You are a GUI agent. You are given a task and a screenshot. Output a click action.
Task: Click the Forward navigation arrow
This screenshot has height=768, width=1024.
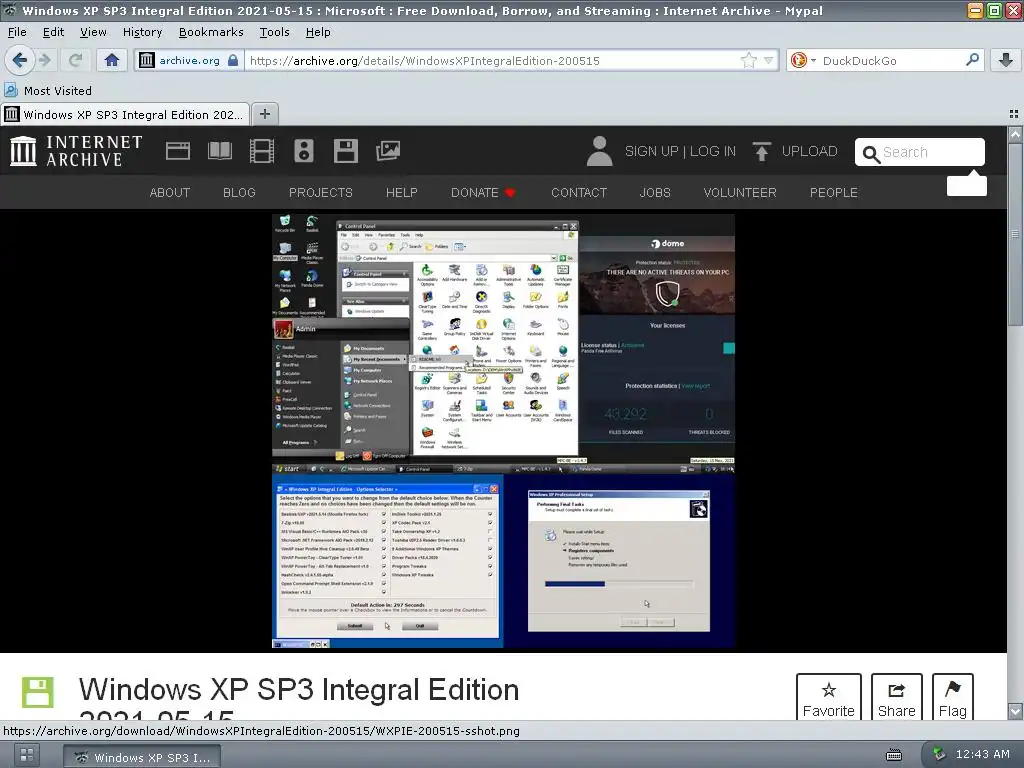click(x=45, y=61)
